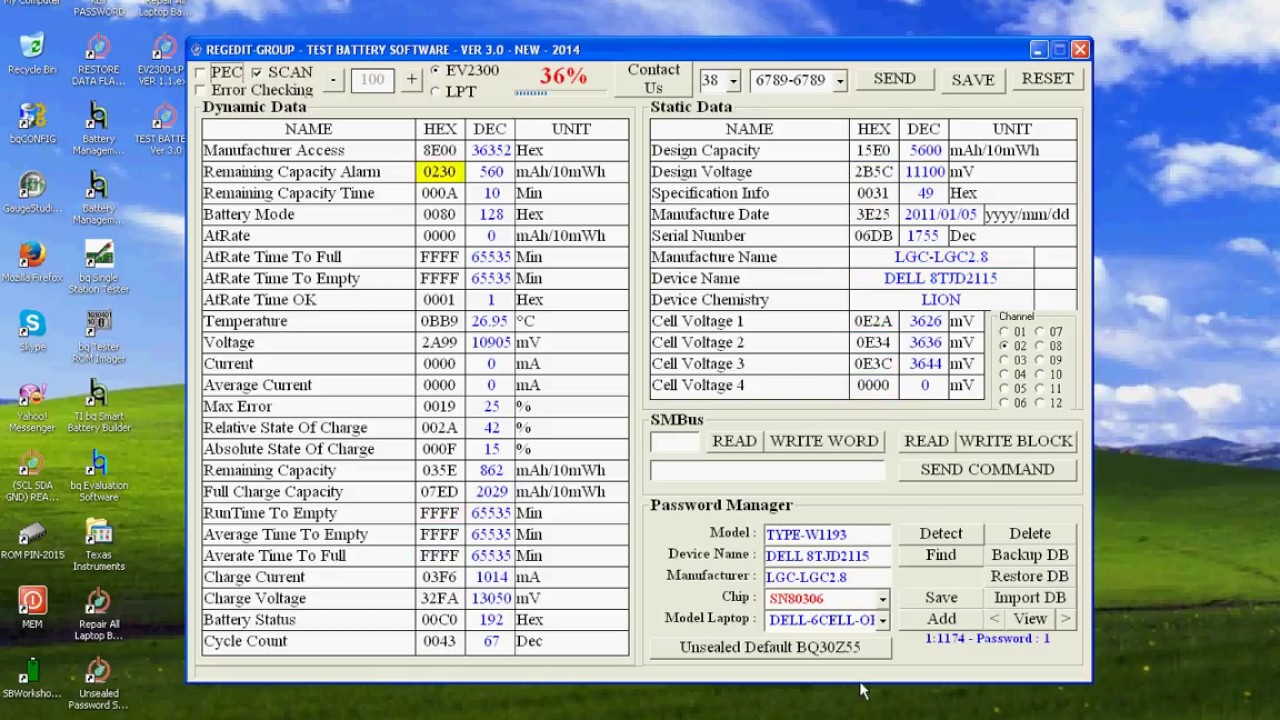Open the bq Single Station Tester shortcut
This screenshot has width=1280, height=720.
(x=99, y=267)
